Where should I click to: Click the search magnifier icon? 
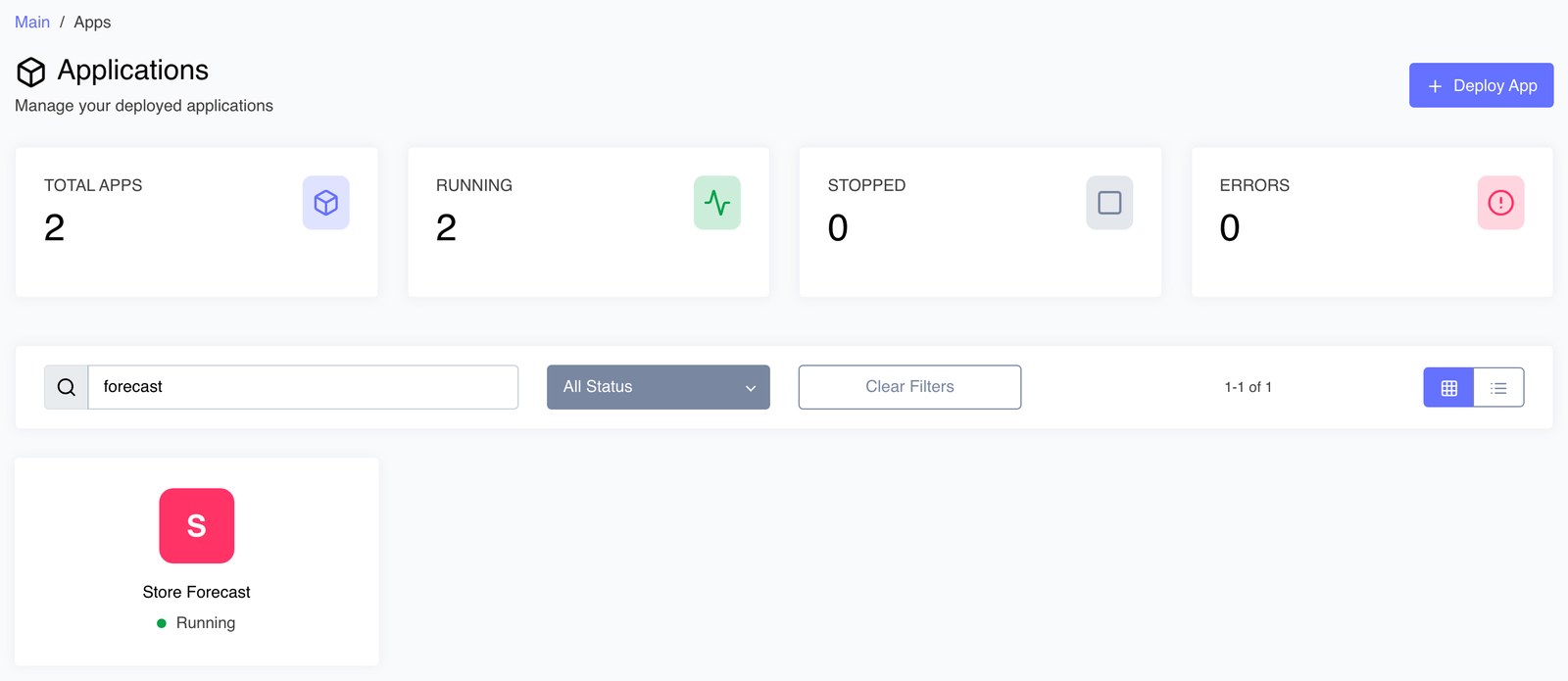click(67, 387)
